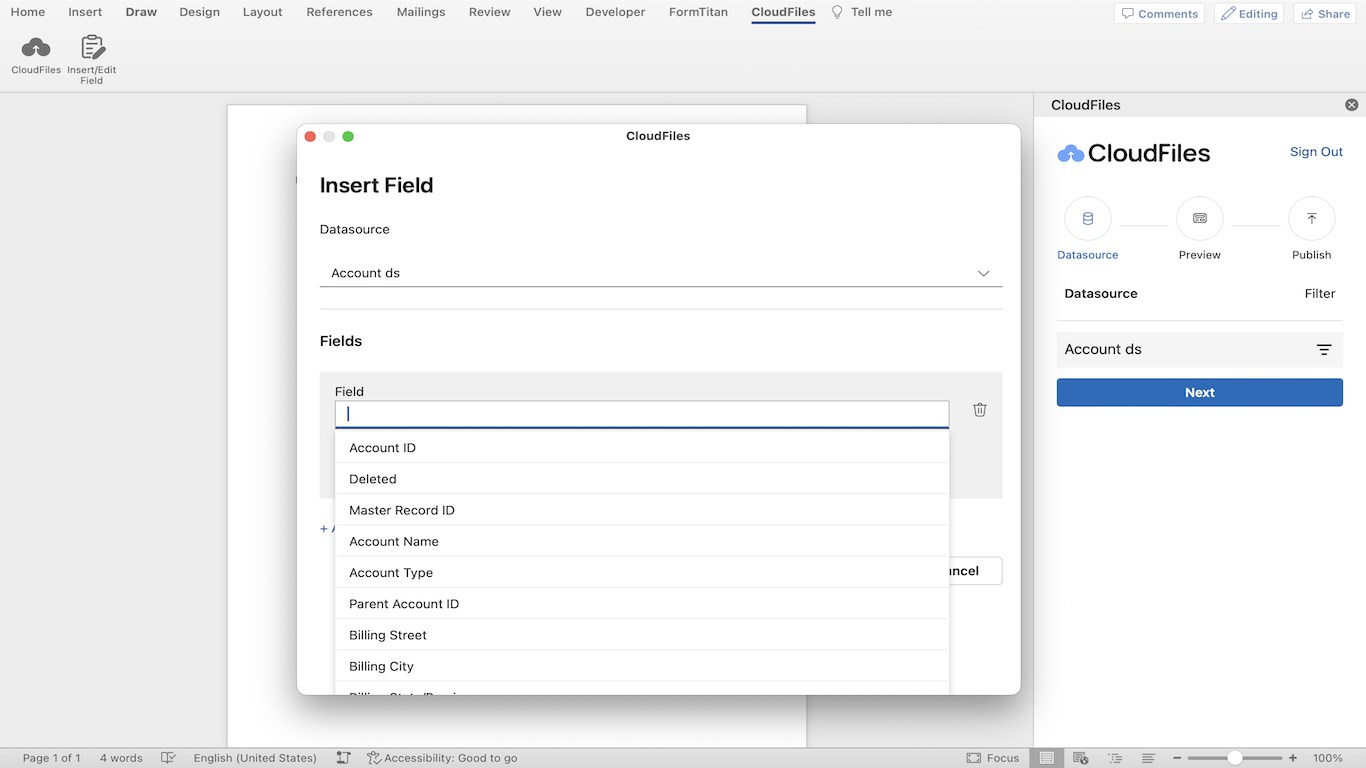The height and width of the screenshot is (768, 1366).
Task: Click the Next button
Action: pos(1199,393)
